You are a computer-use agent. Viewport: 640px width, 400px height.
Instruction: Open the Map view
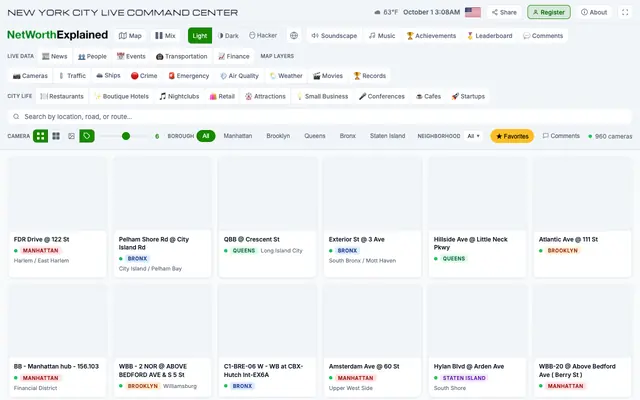pyautogui.click(x=130, y=36)
